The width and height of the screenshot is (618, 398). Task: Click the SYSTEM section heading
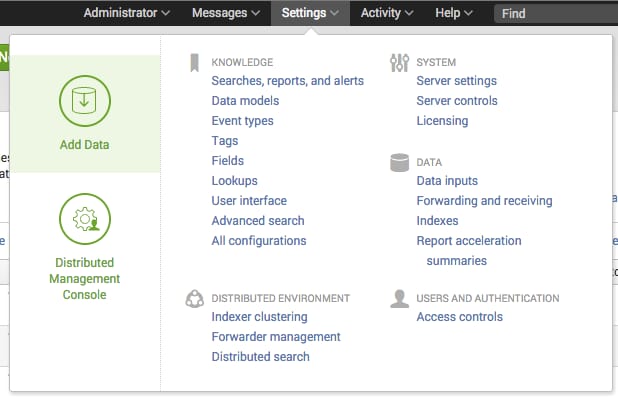[x=436, y=63]
